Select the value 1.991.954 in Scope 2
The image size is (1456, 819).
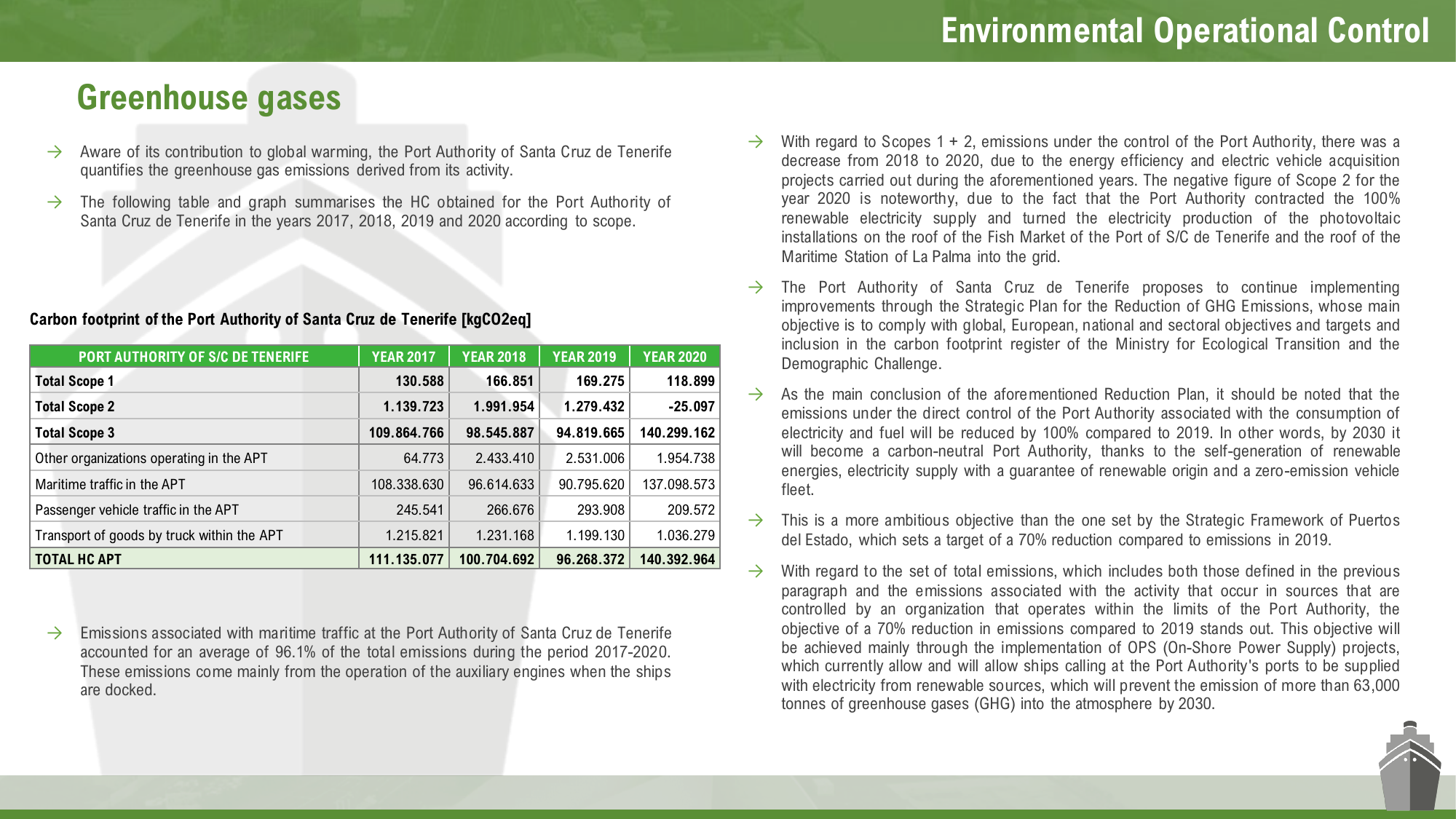tap(504, 406)
